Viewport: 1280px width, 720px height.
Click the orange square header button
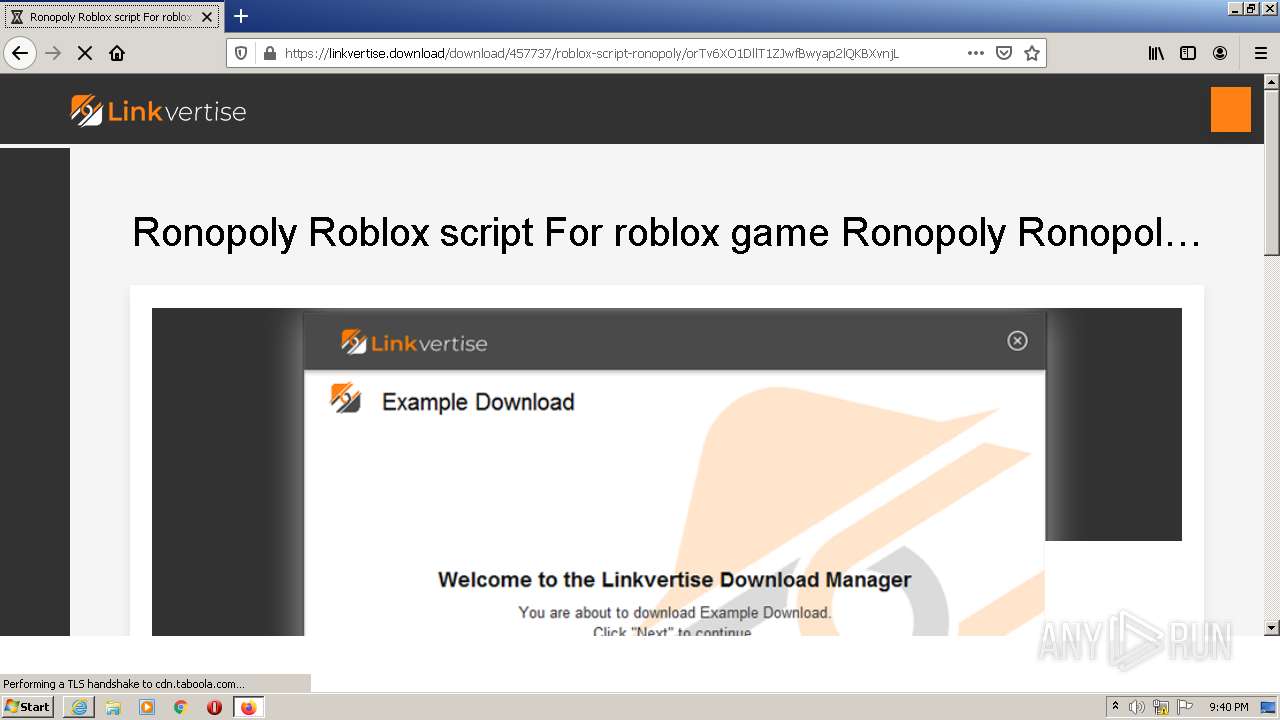[x=1230, y=109]
